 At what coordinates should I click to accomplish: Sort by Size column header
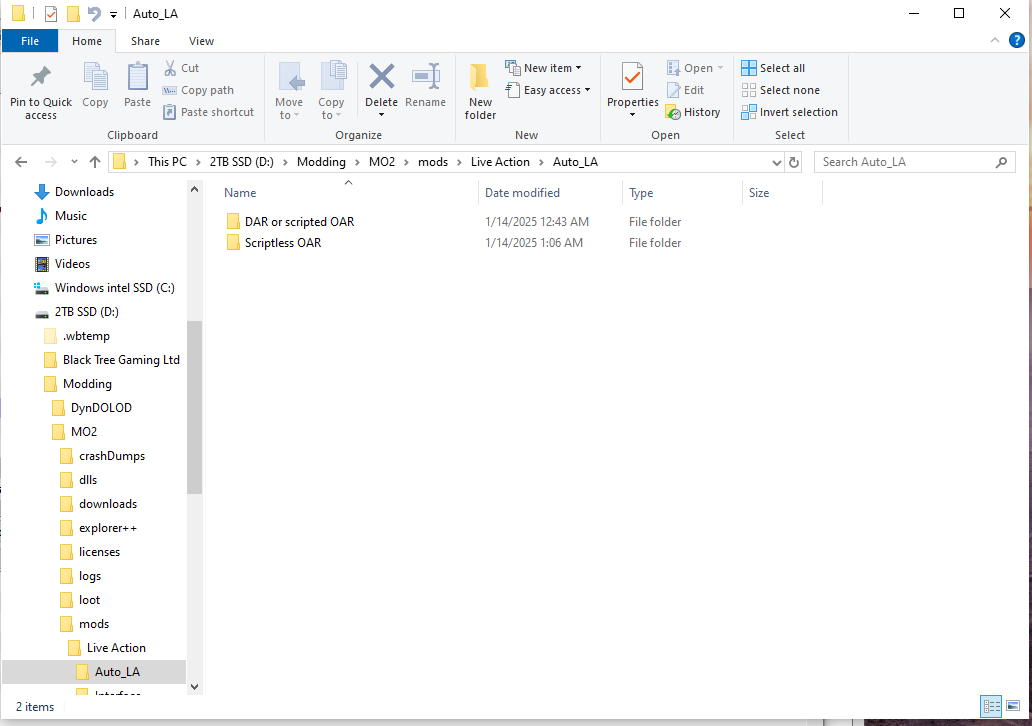(782, 193)
